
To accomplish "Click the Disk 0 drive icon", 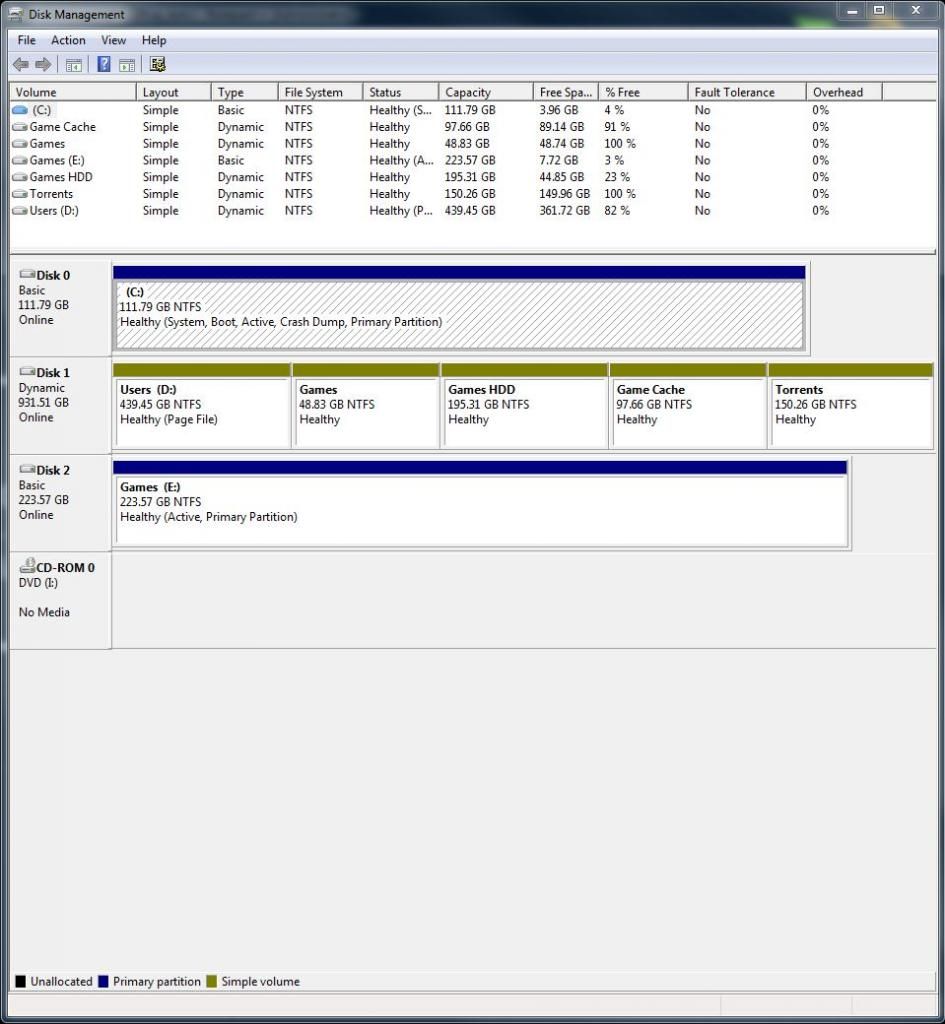I will click(27, 274).
